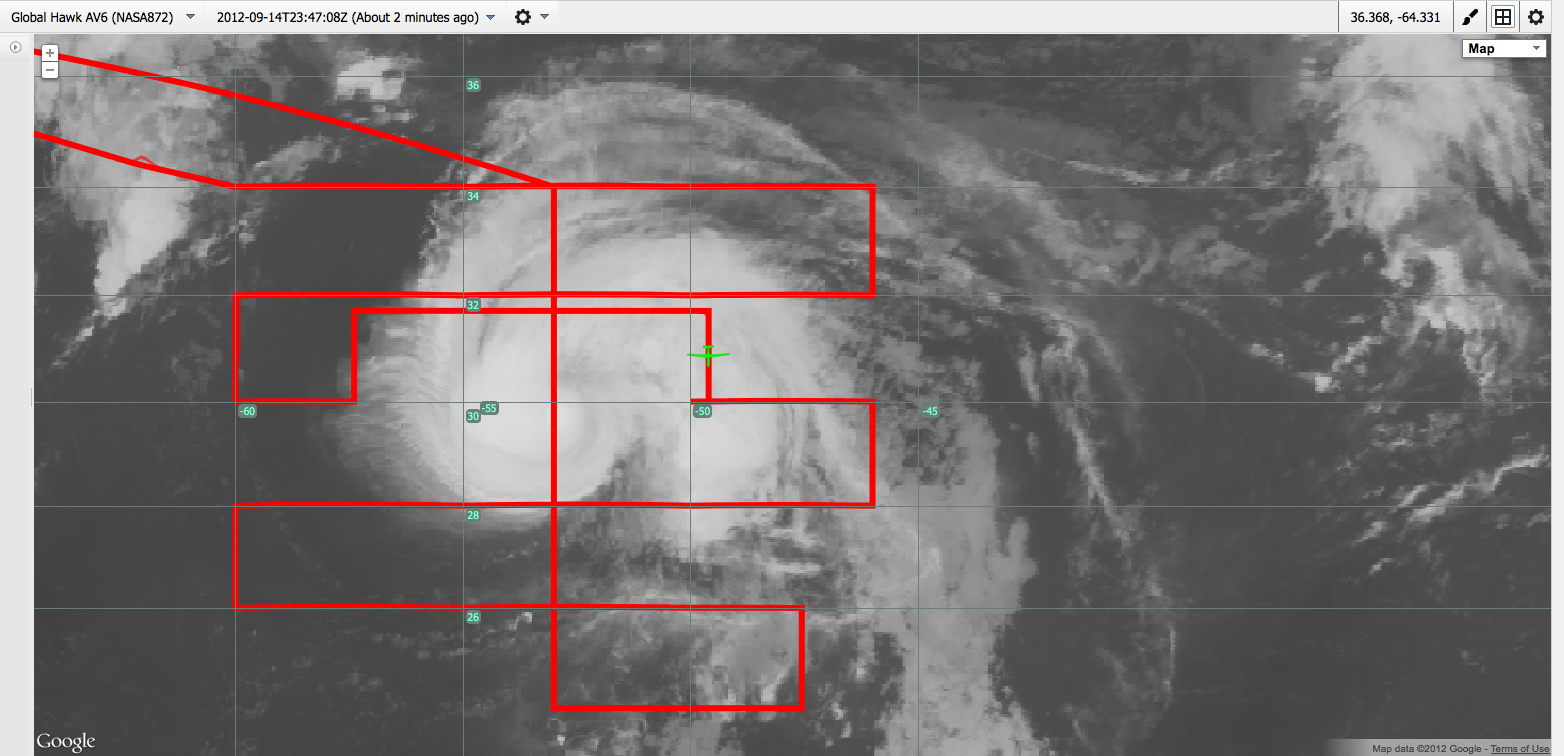Image resolution: width=1564 pixels, height=756 pixels.
Task: Open settings via the top-right gear icon
Action: pos(1537,17)
